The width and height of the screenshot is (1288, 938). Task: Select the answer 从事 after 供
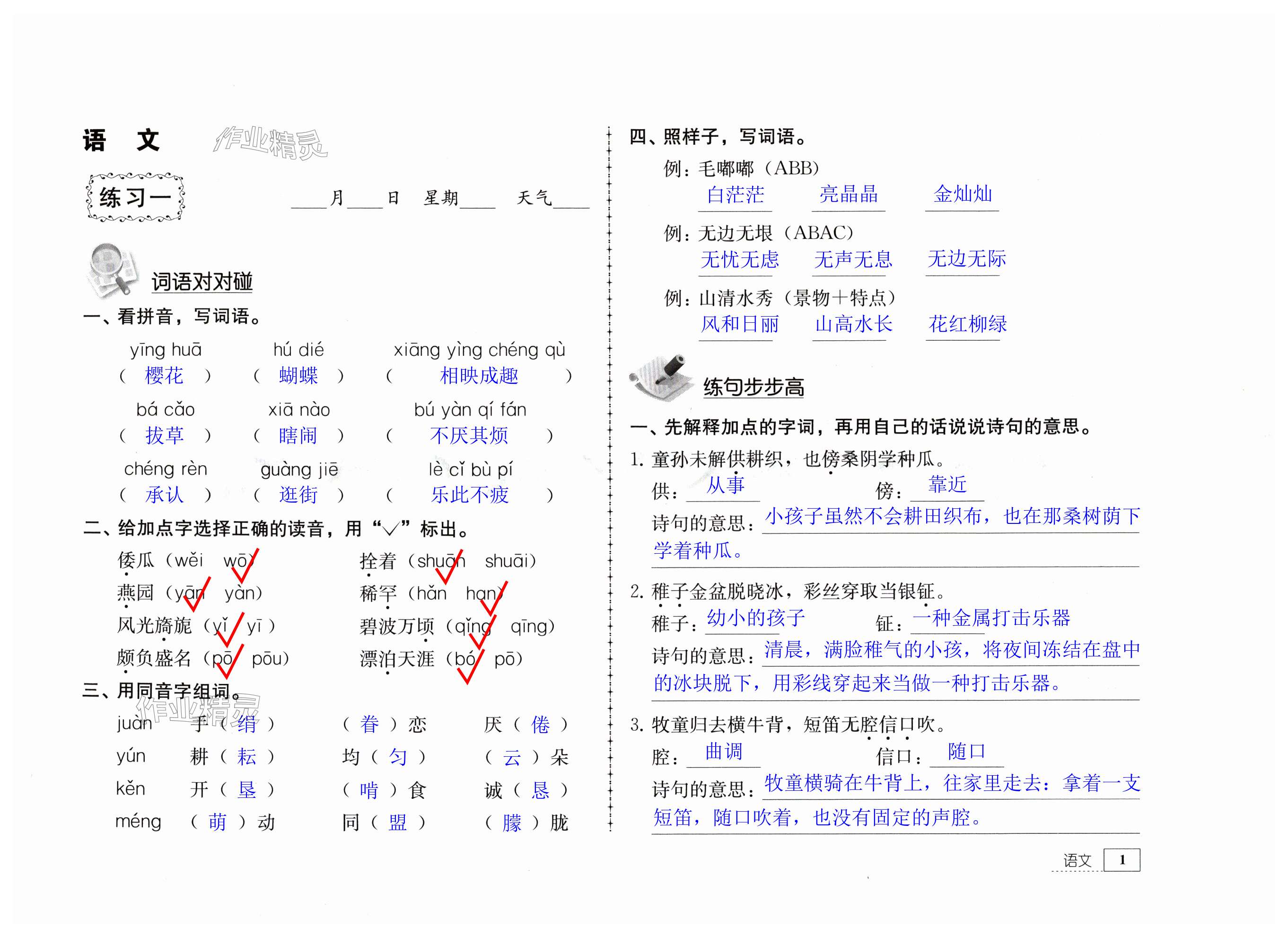[x=725, y=485]
